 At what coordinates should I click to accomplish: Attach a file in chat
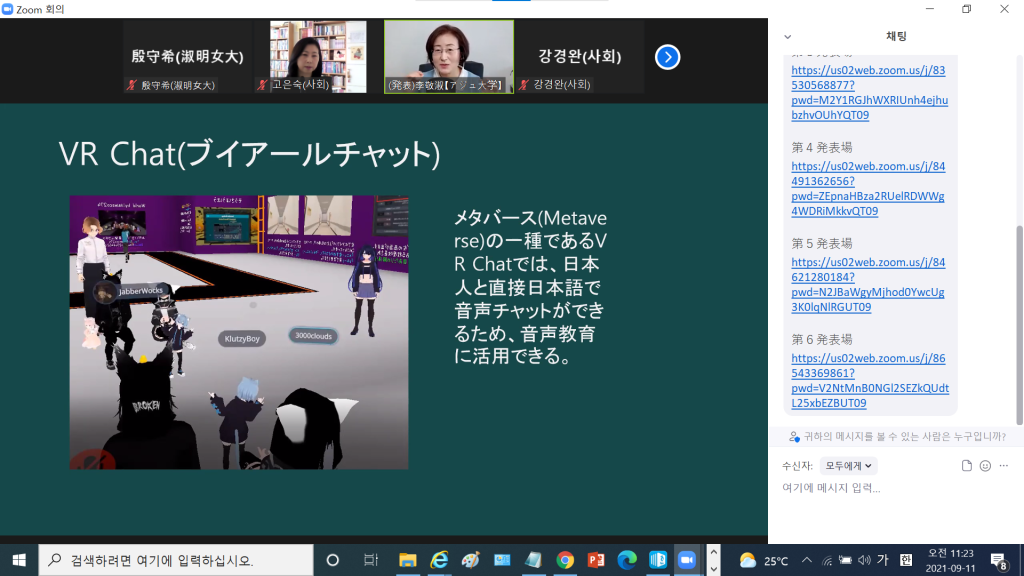point(967,466)
